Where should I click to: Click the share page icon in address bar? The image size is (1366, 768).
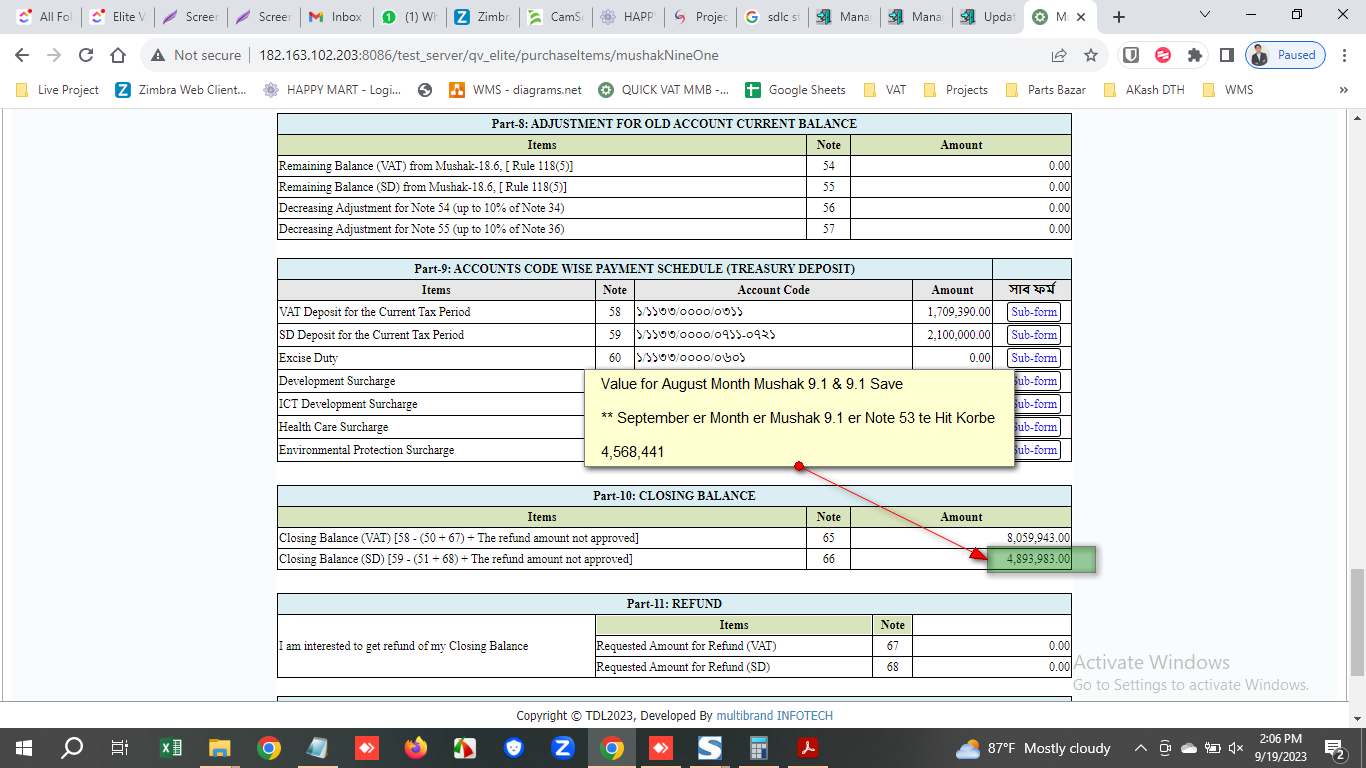click(x=1059, y=55)
